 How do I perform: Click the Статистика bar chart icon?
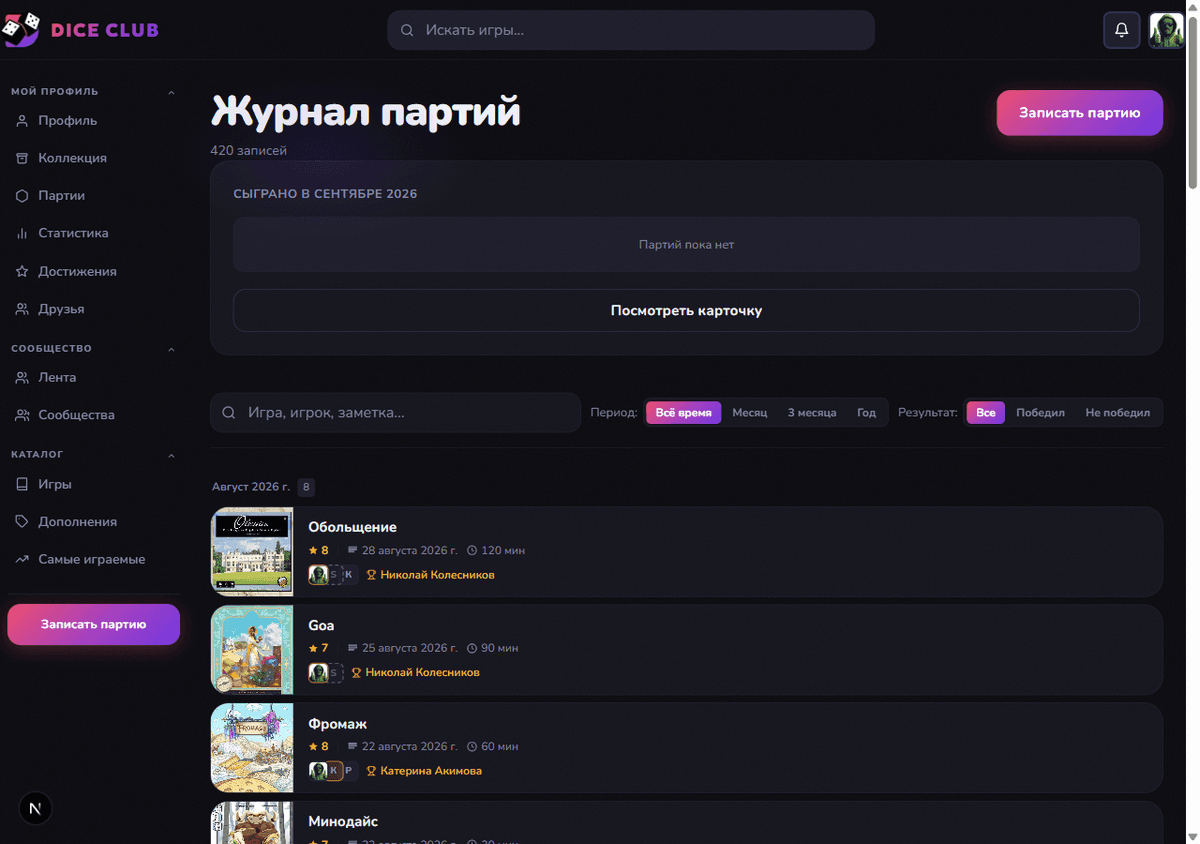click(x=22, y=233)
